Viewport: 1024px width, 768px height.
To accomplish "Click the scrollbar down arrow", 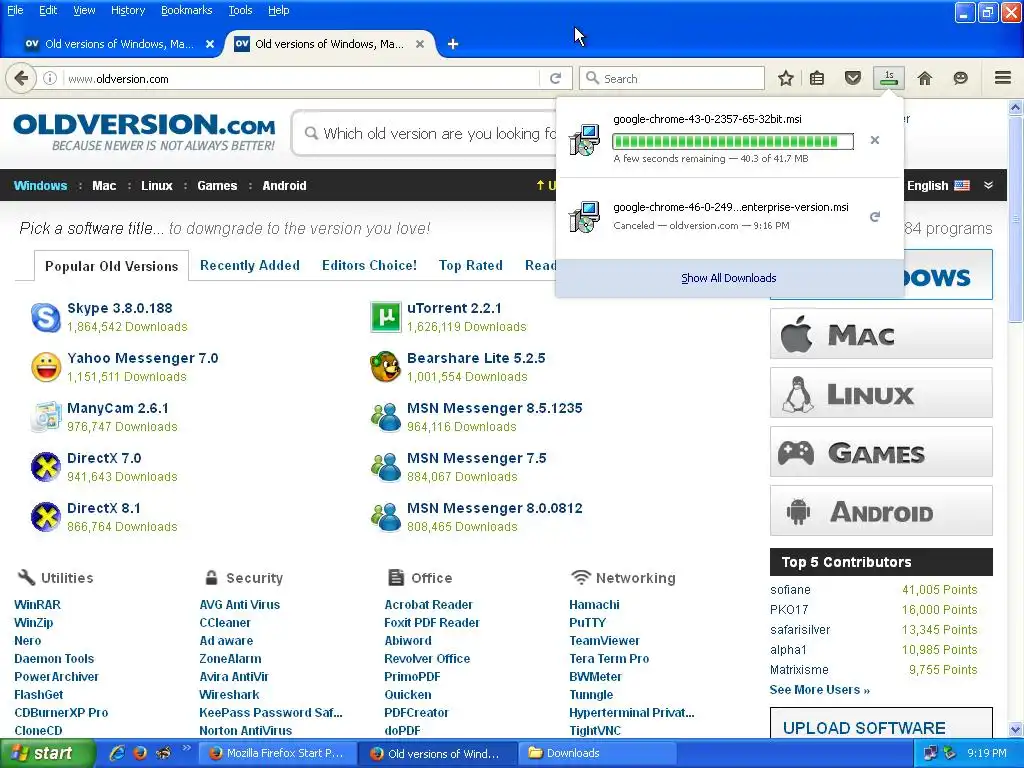I will [1016, 729].
